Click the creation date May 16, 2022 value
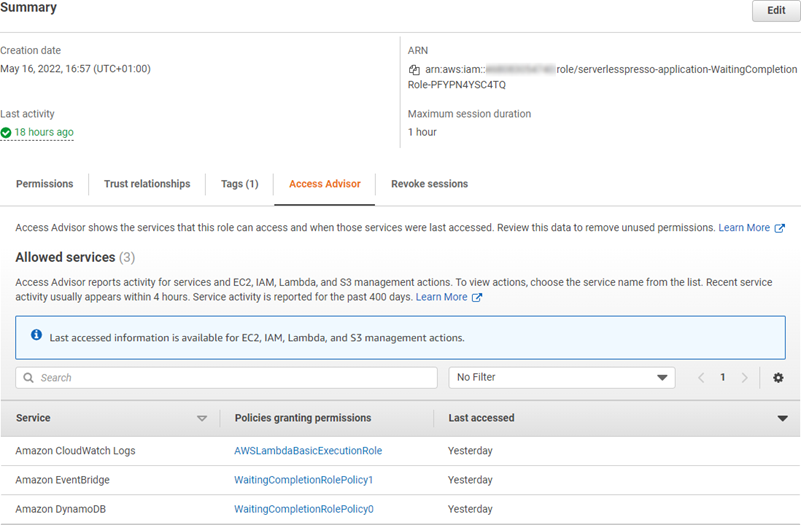 pos(75,68)
